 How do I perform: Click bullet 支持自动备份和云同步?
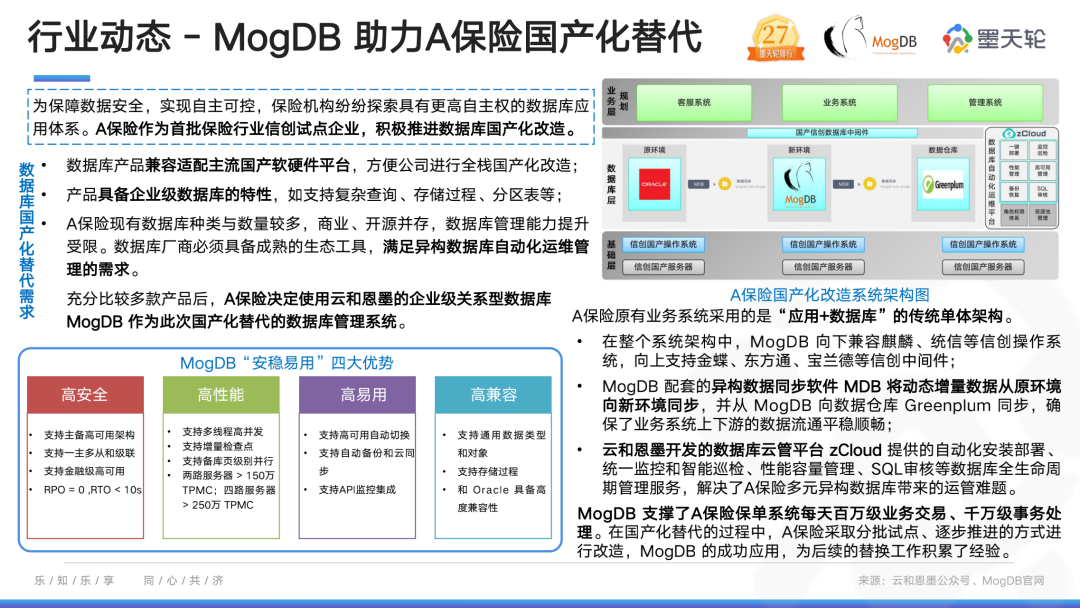click(x=366, y=461)
